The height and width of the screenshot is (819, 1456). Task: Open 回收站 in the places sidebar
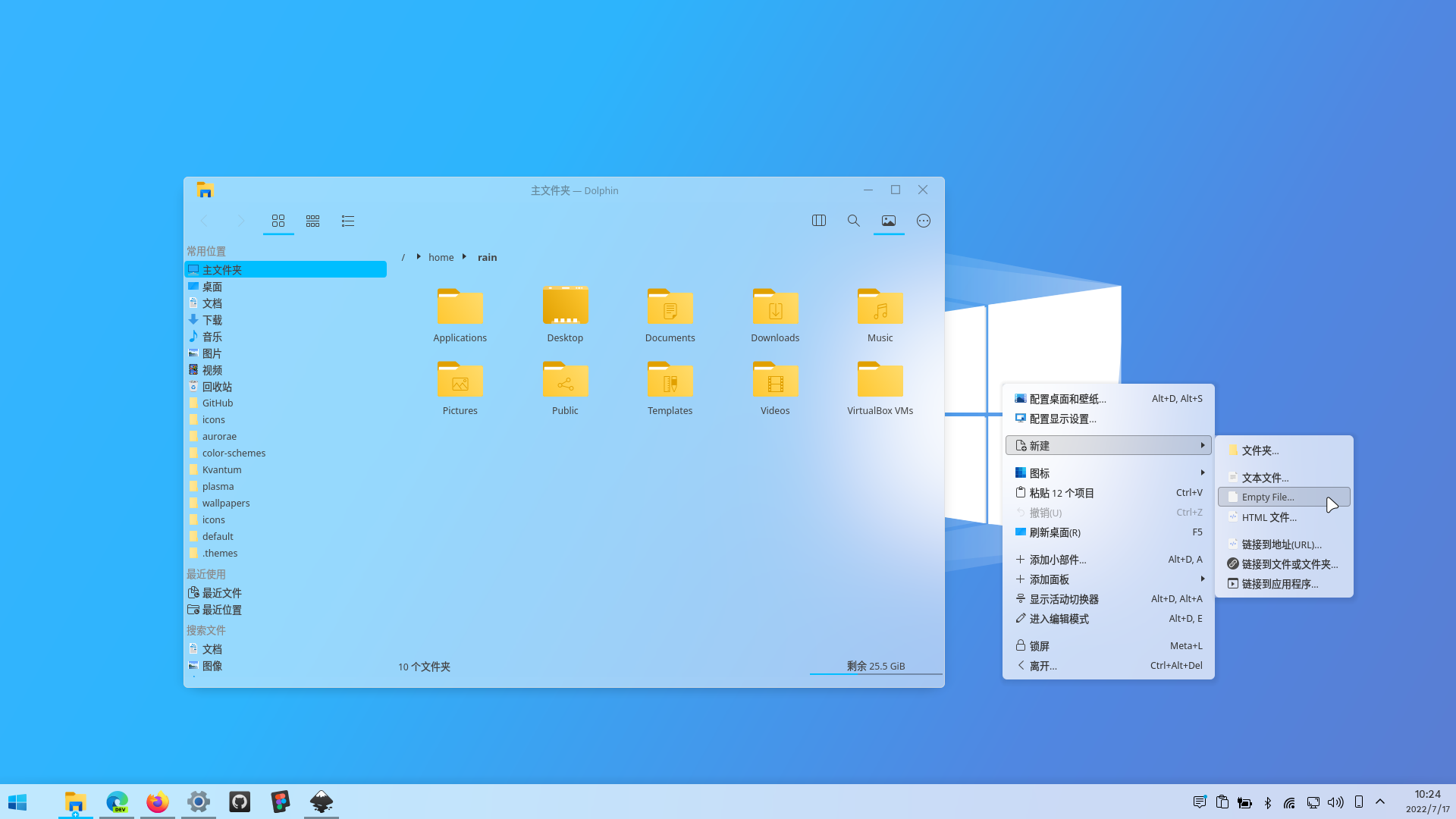pos(285,387)
